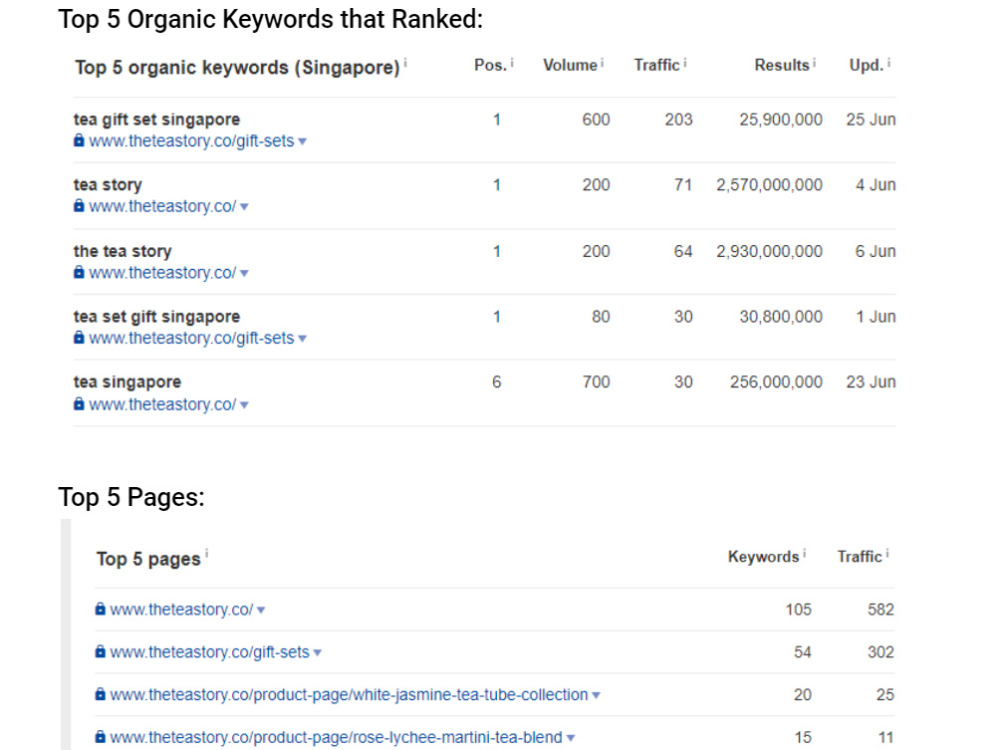Click info icon next to Volume header
Image resolution: width=1000 pixels, height=750 pixels.
pos(602,62)
